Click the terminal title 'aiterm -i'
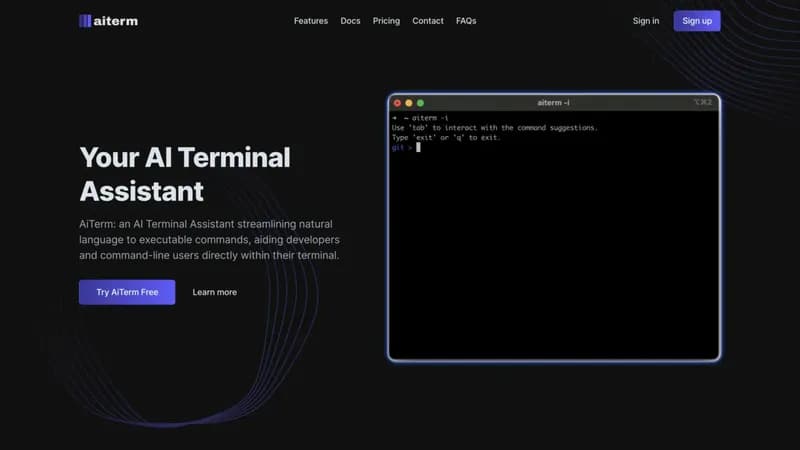This screenshot has height=450, width=800. 553,103
